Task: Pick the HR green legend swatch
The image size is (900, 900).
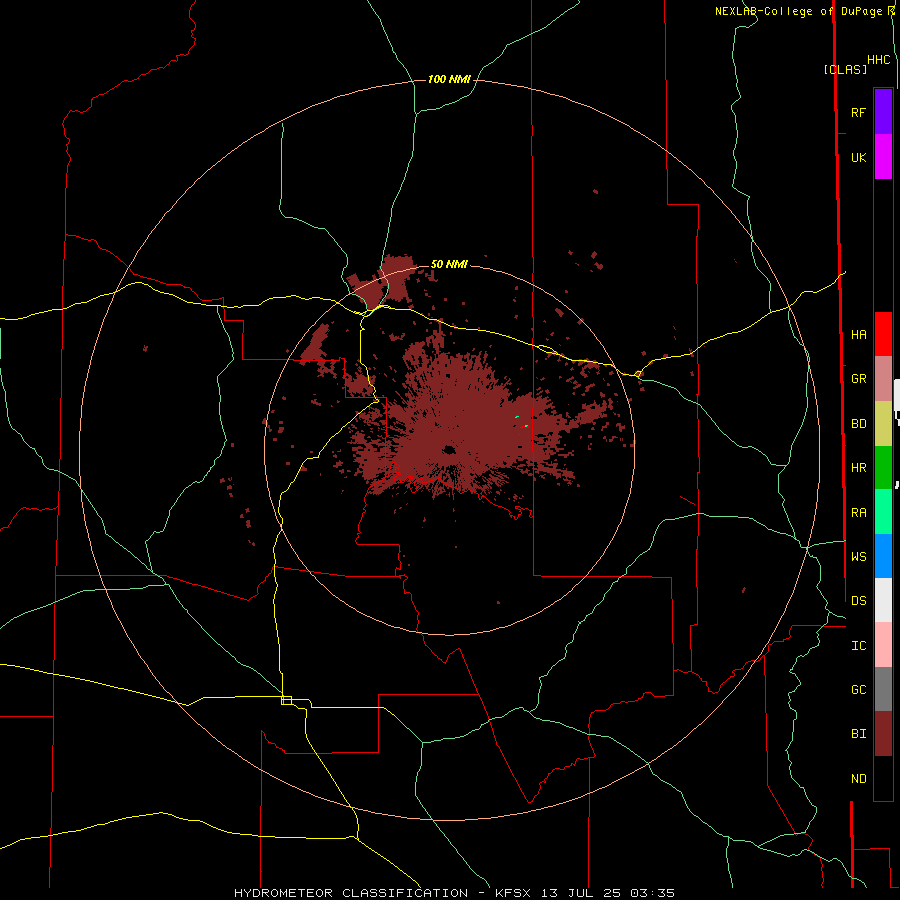Action: tap(883, 468)
